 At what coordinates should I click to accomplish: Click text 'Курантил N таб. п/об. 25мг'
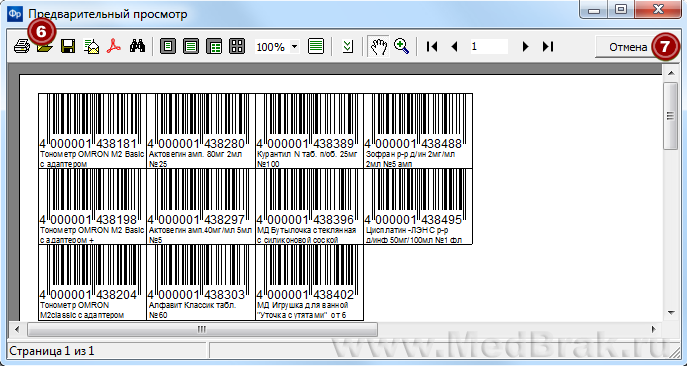(308, 154)
